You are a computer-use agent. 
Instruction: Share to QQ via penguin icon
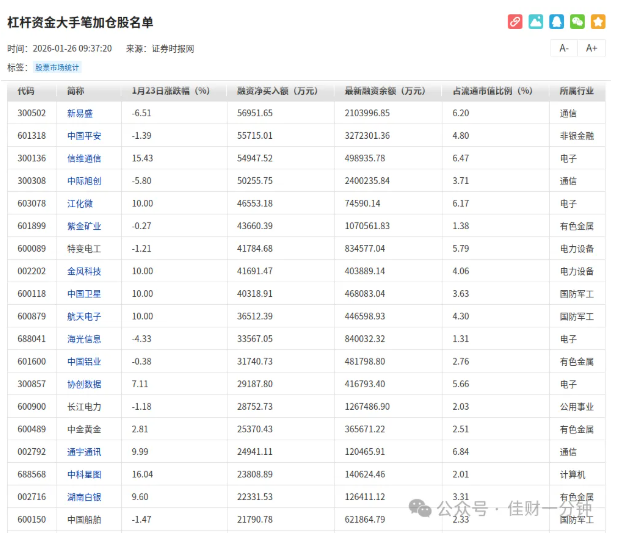tap(557, 22)
